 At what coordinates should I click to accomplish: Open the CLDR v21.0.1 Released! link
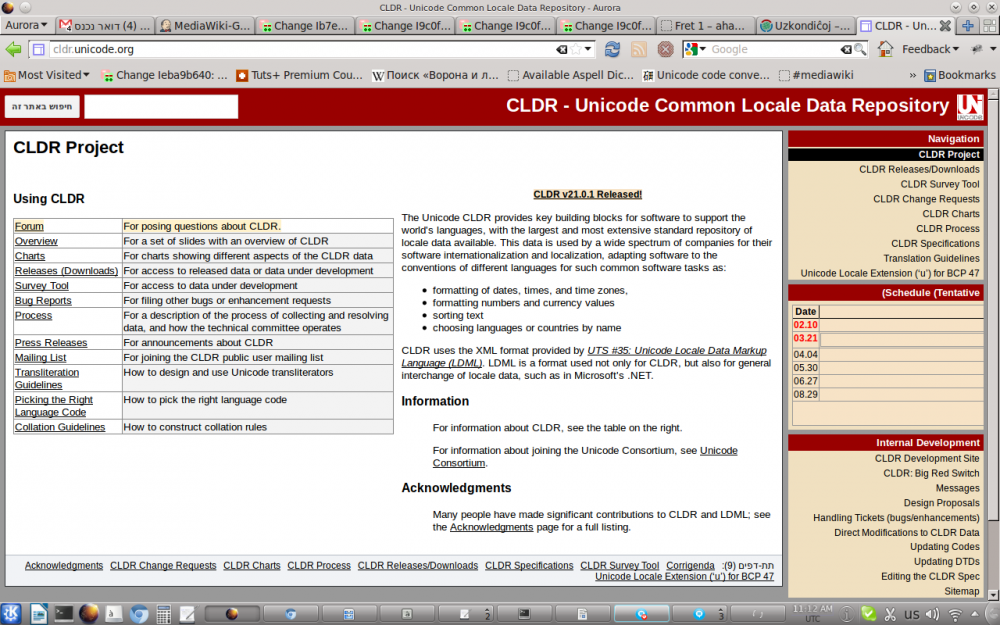(587, 195)
